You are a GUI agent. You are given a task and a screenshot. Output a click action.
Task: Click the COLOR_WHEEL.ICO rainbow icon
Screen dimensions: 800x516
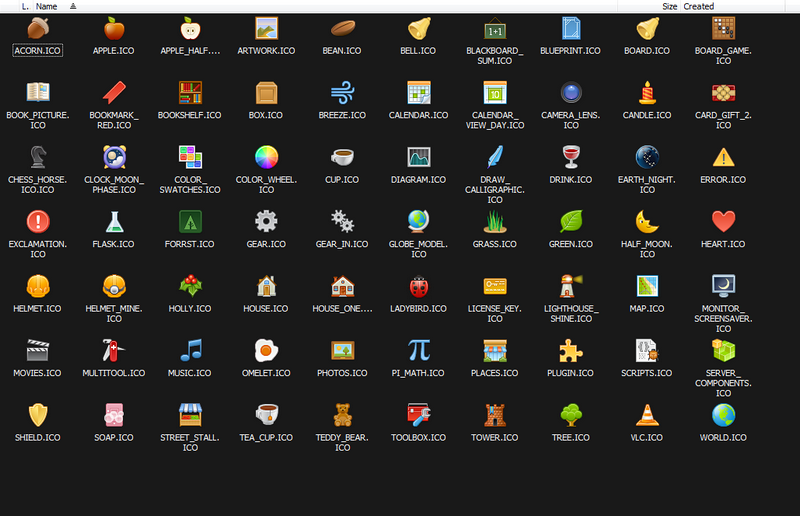click(265, 157)
